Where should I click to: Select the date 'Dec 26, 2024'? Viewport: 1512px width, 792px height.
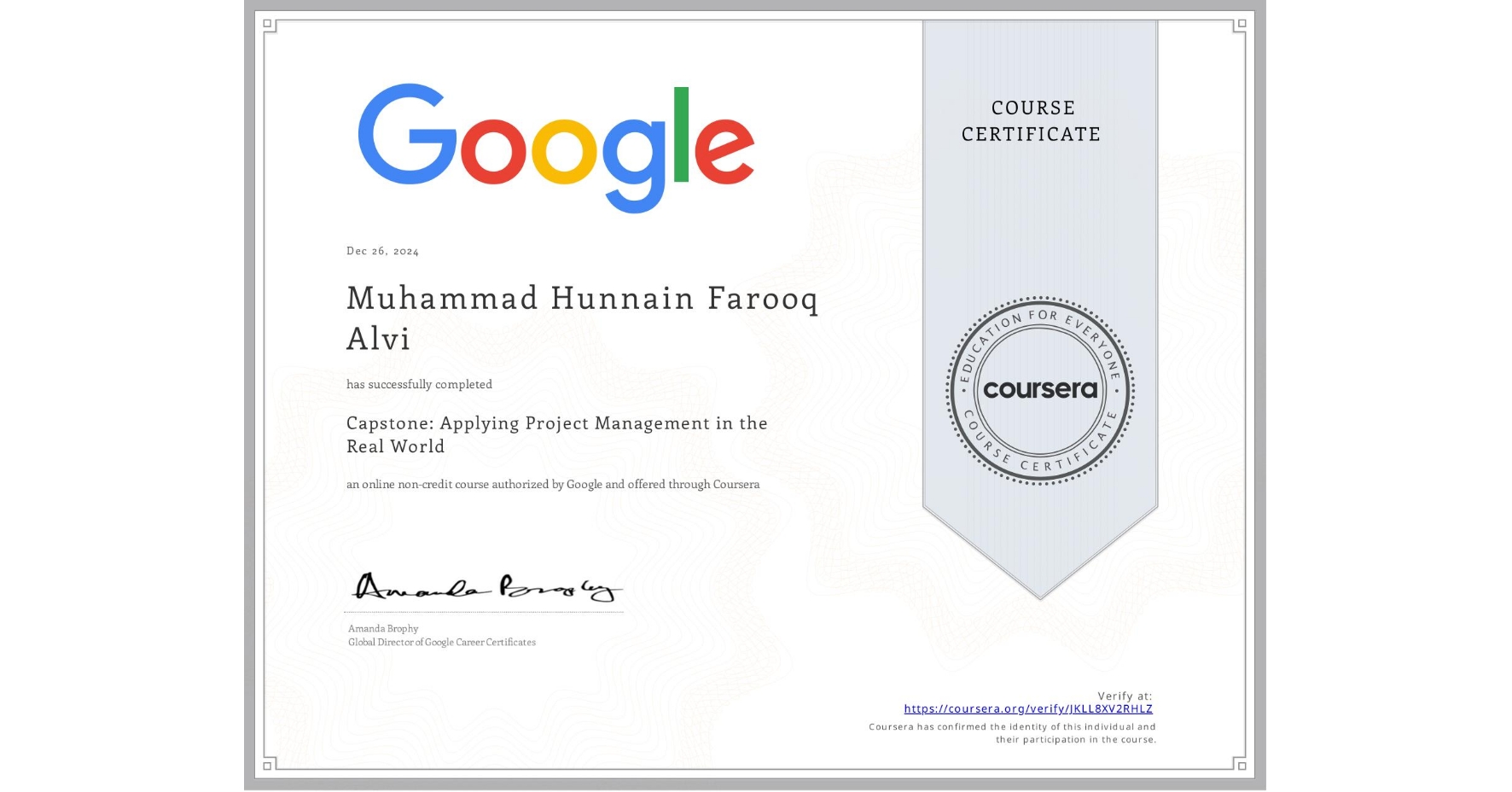click(382, 251)
